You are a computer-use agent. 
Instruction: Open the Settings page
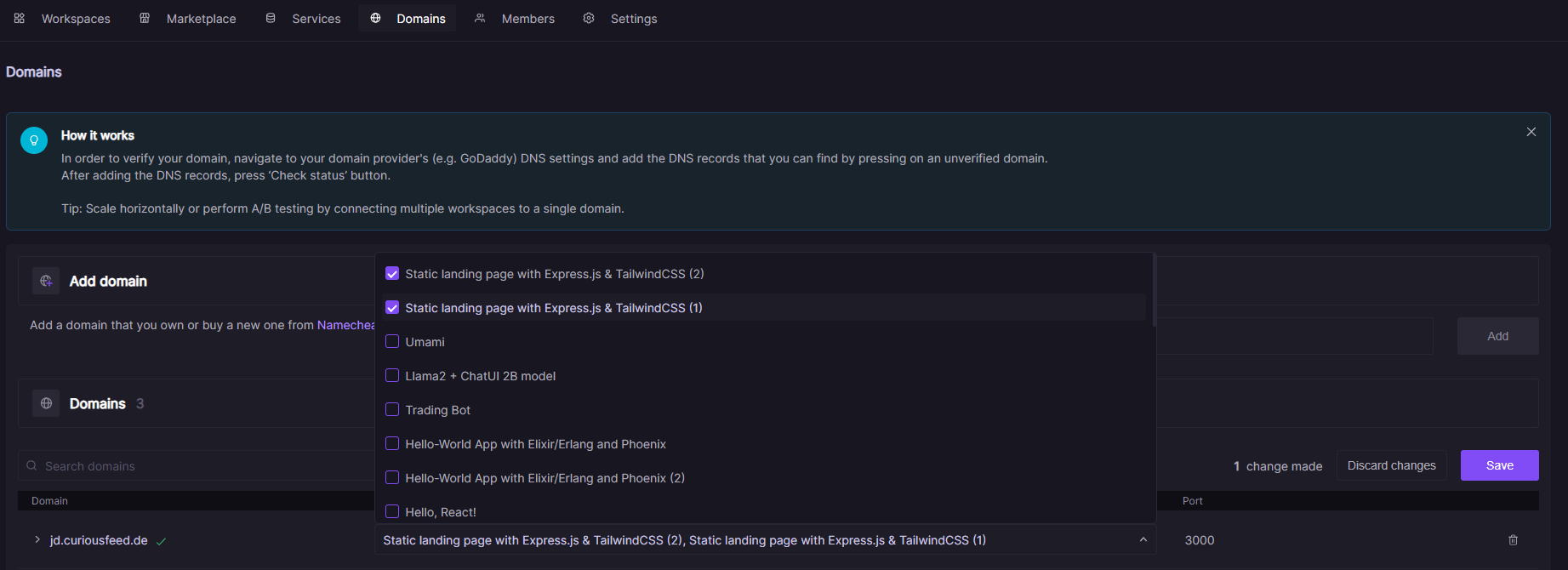point(633,17)
